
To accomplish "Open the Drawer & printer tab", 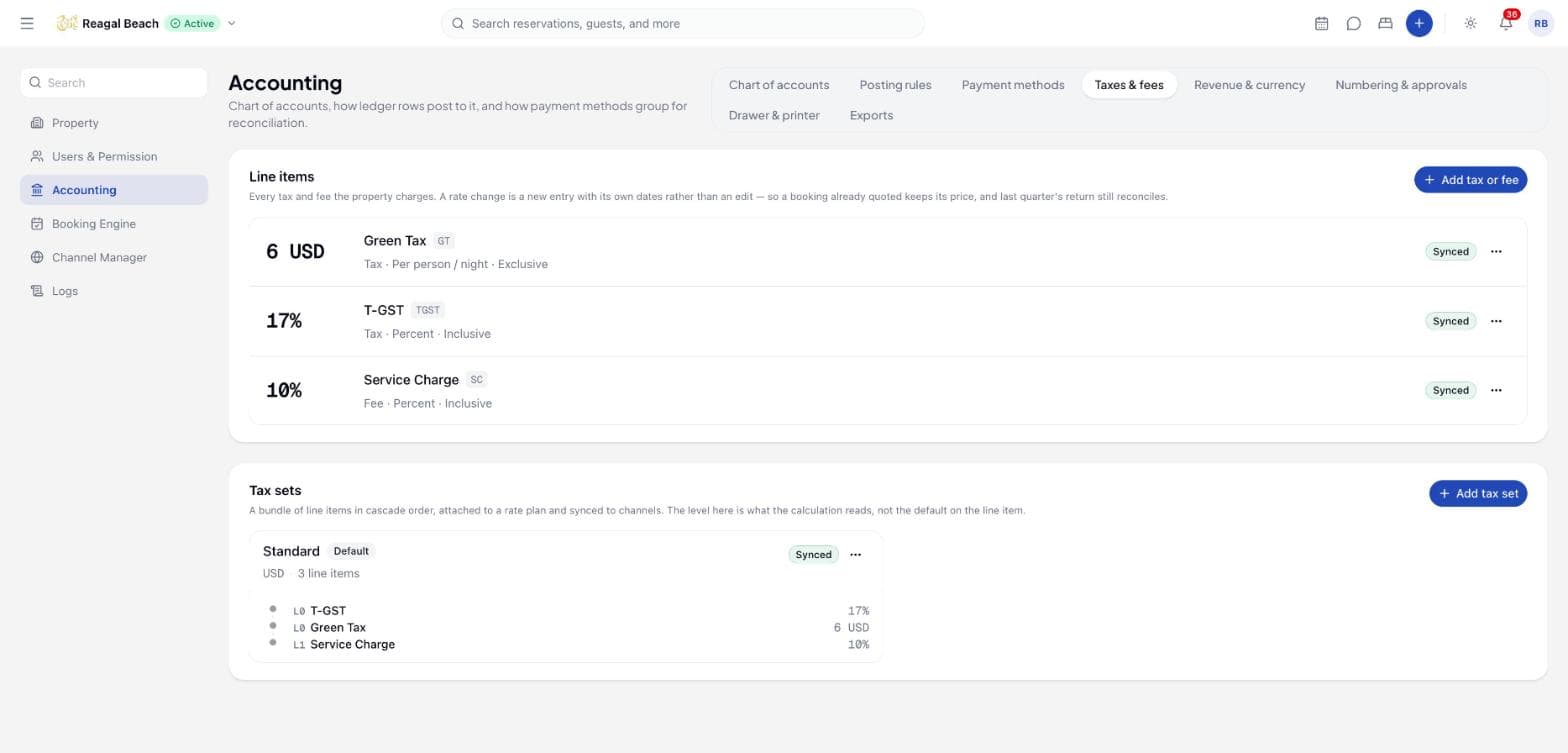I will [x=774, y=115].
